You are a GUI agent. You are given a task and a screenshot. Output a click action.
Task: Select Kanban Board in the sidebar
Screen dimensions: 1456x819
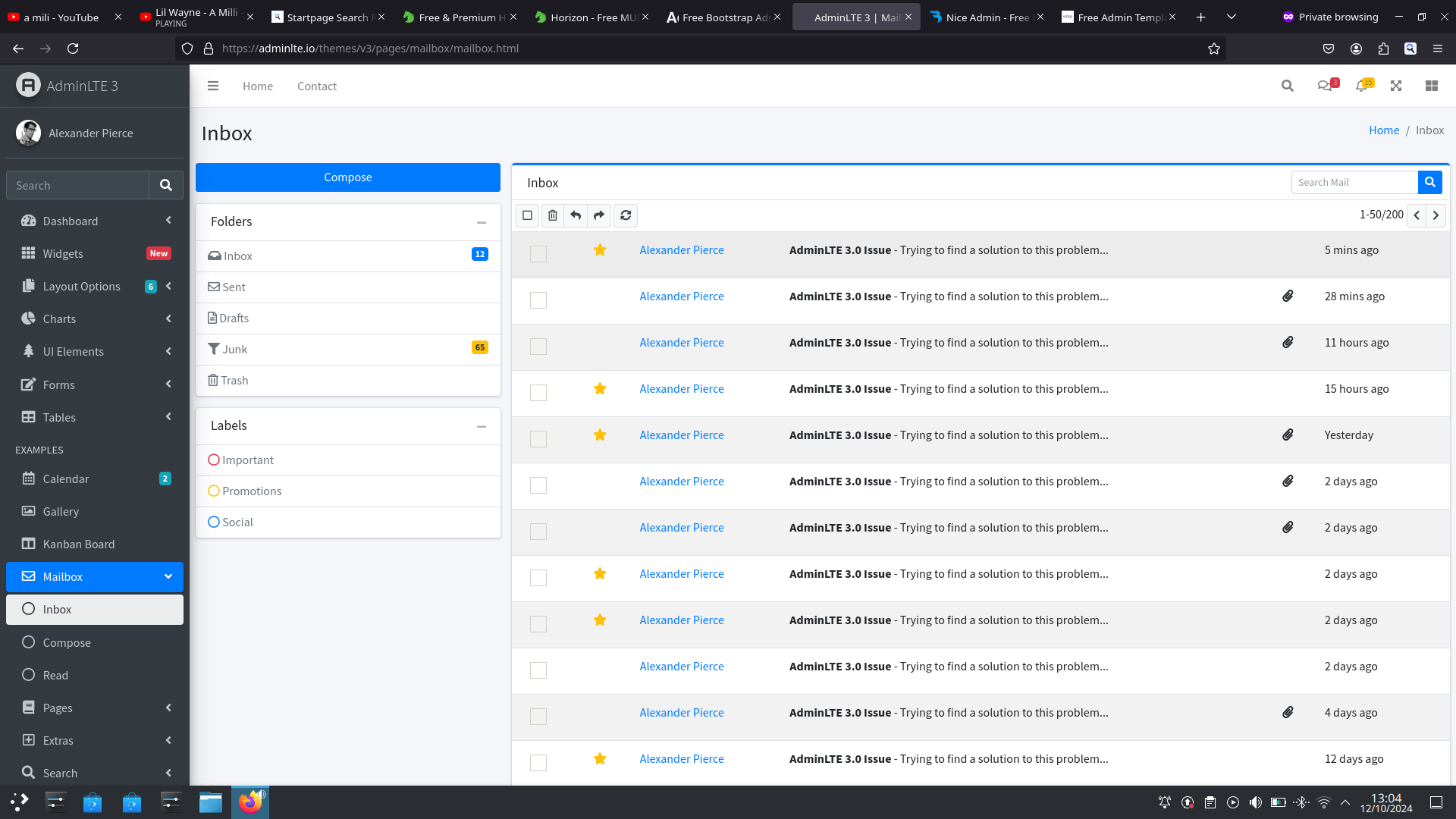coord(79,544)
